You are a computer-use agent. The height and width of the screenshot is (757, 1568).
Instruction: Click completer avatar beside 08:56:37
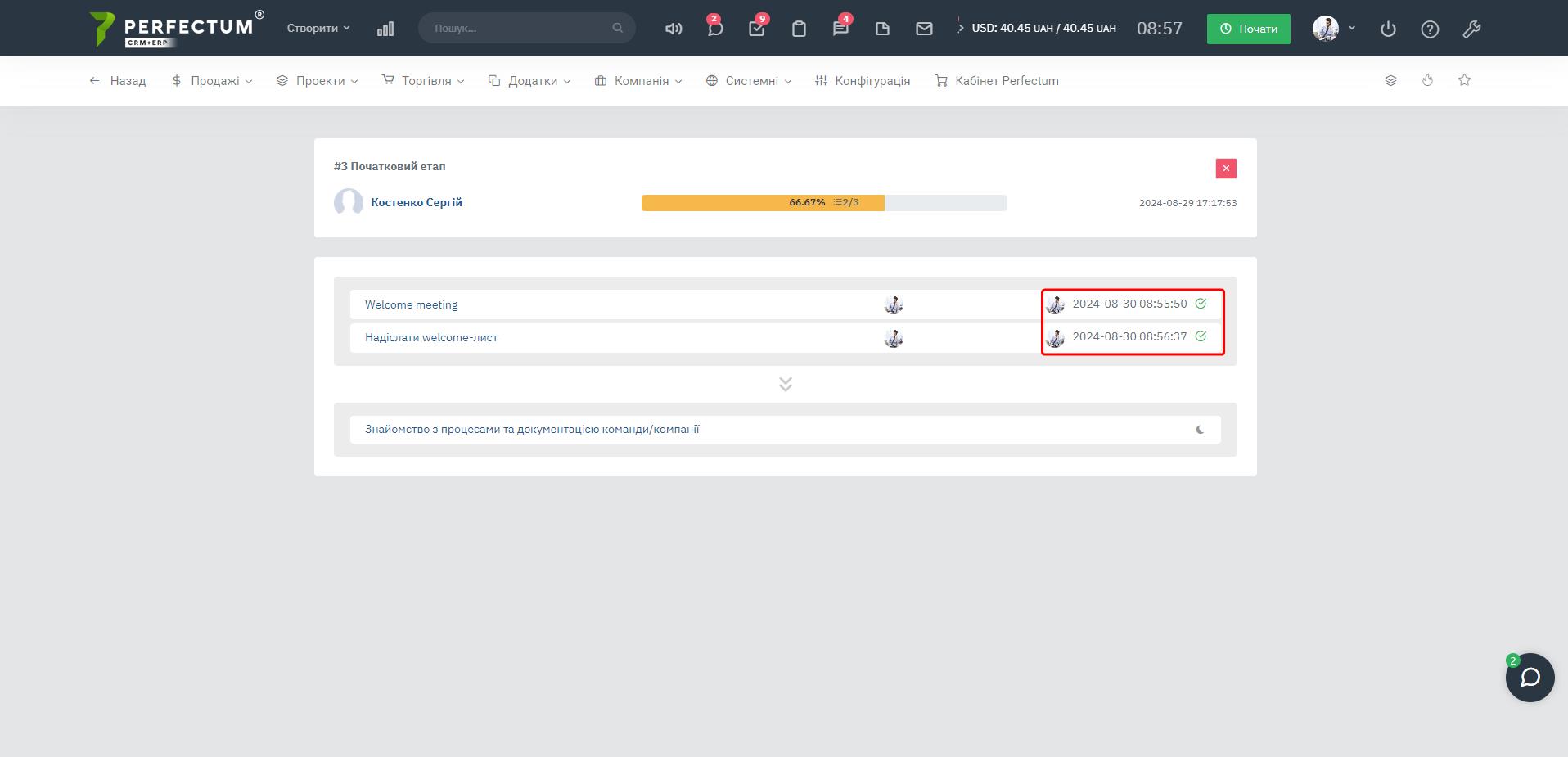tap(1055, 337)
